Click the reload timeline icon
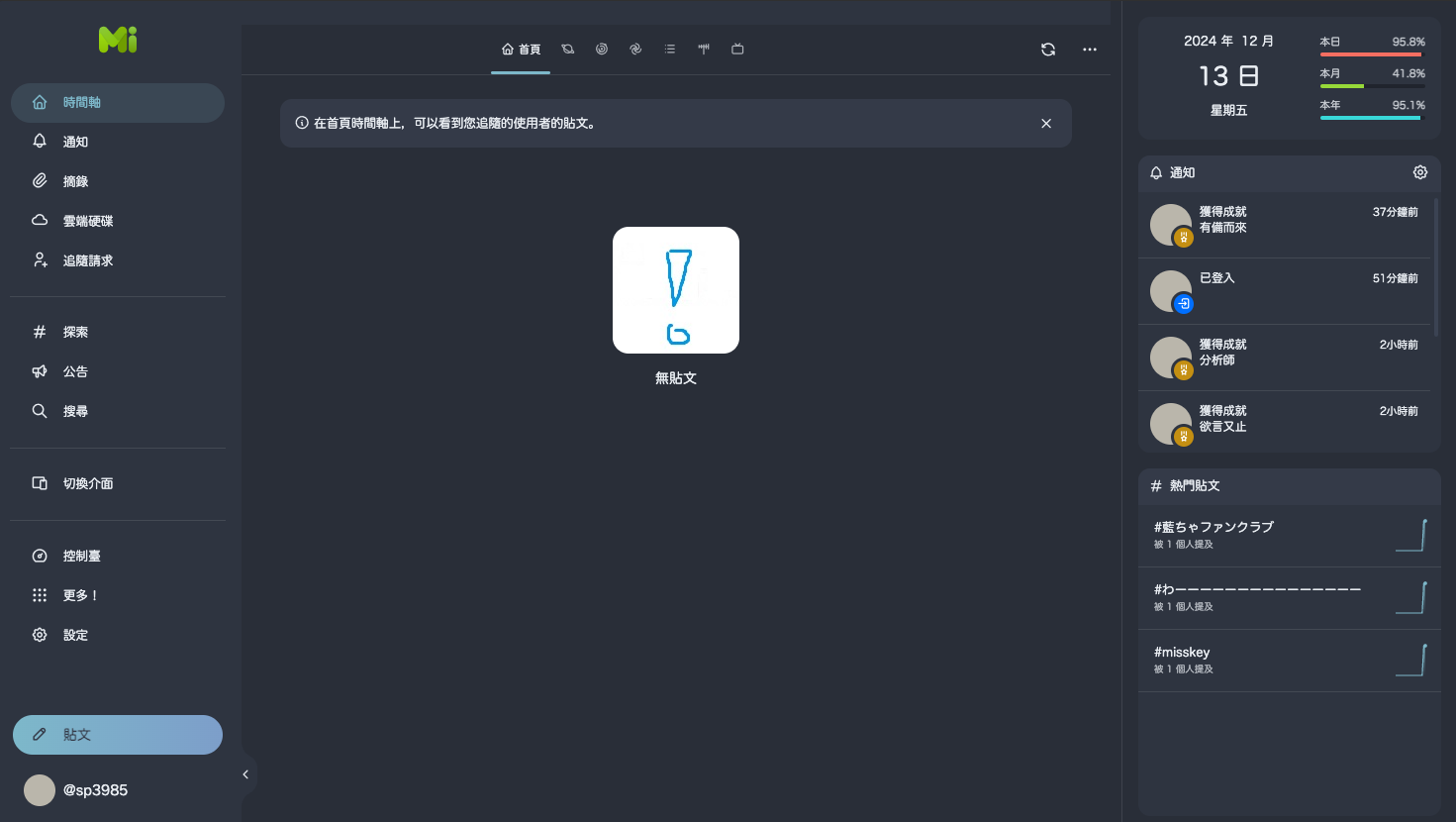The width and height of the screenshot is (1456, 822). [x=1048, y=50]
